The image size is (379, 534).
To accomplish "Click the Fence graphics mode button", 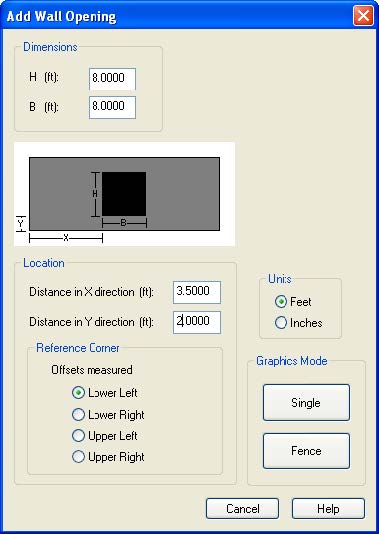I will (306, 451).
